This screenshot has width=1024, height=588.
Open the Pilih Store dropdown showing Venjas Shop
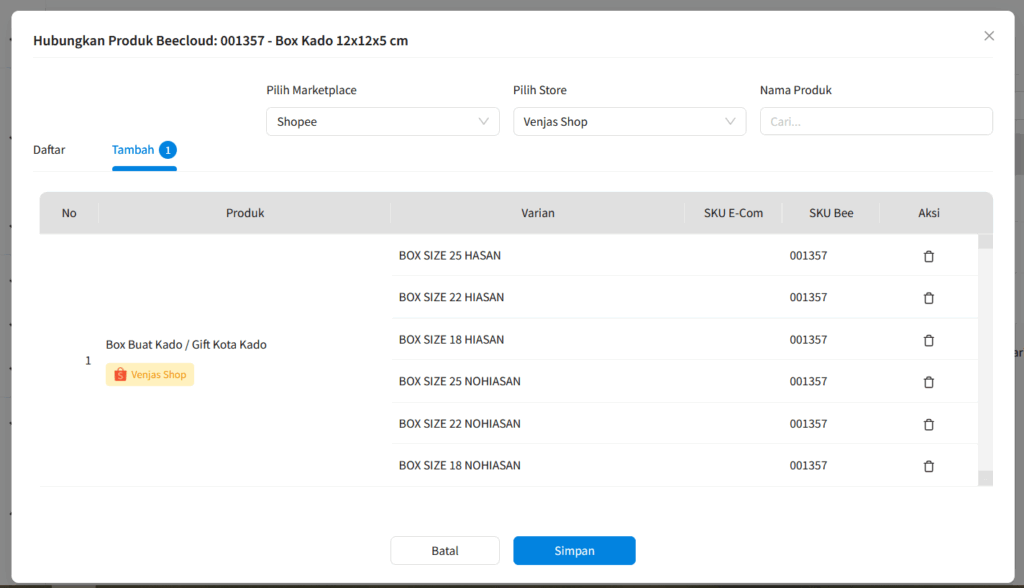click(x=629, y=121)
